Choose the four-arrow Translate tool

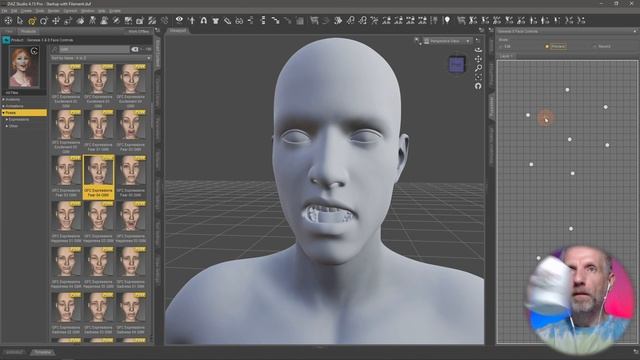pyautogui.click(x=56, y=20)
